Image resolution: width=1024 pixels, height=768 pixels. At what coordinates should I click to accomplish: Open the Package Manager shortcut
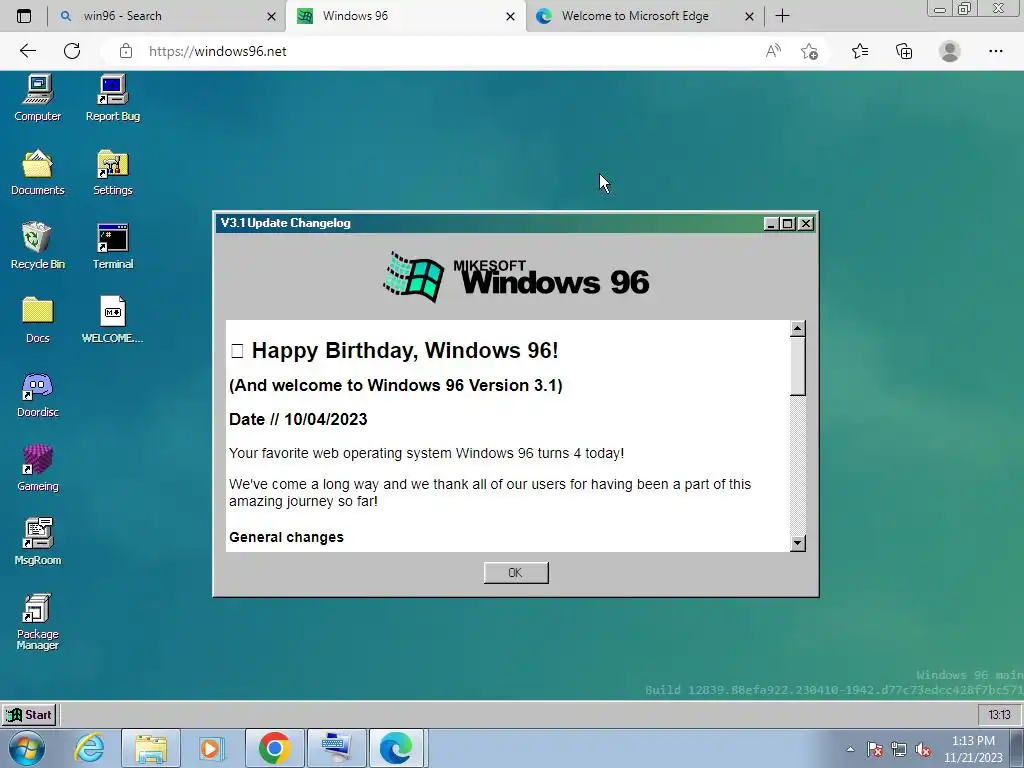(37, 622)
